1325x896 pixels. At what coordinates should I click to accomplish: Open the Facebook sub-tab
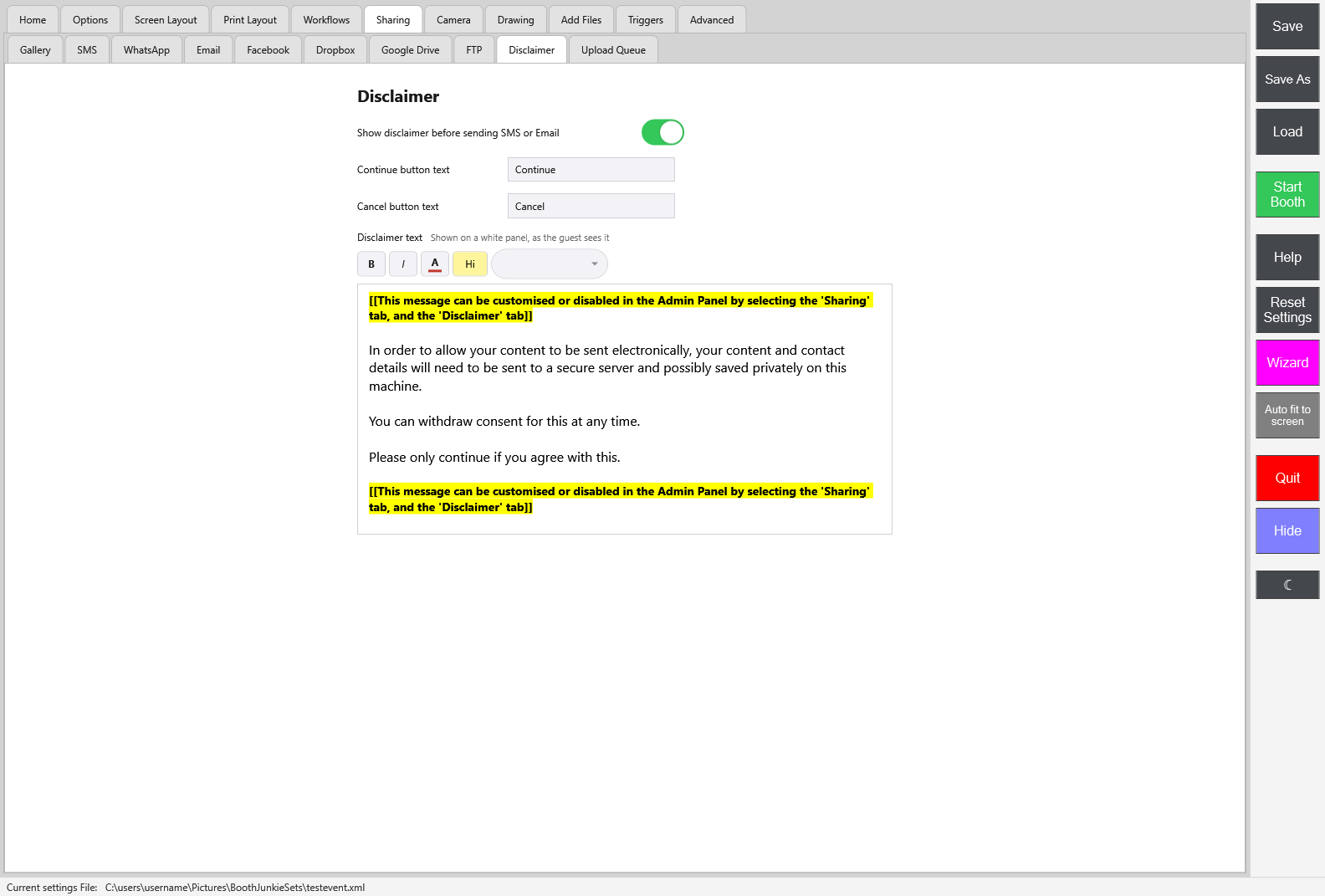point(269,50)
